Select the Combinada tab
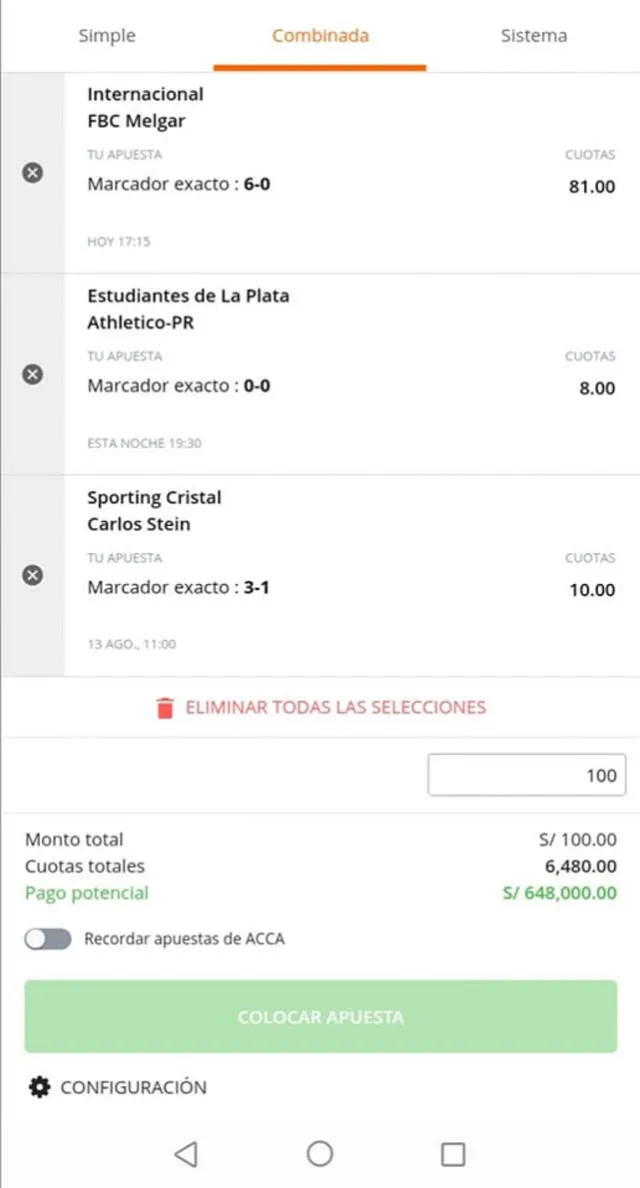Screen dimensions: 640x1188 [x=320, y=35]
